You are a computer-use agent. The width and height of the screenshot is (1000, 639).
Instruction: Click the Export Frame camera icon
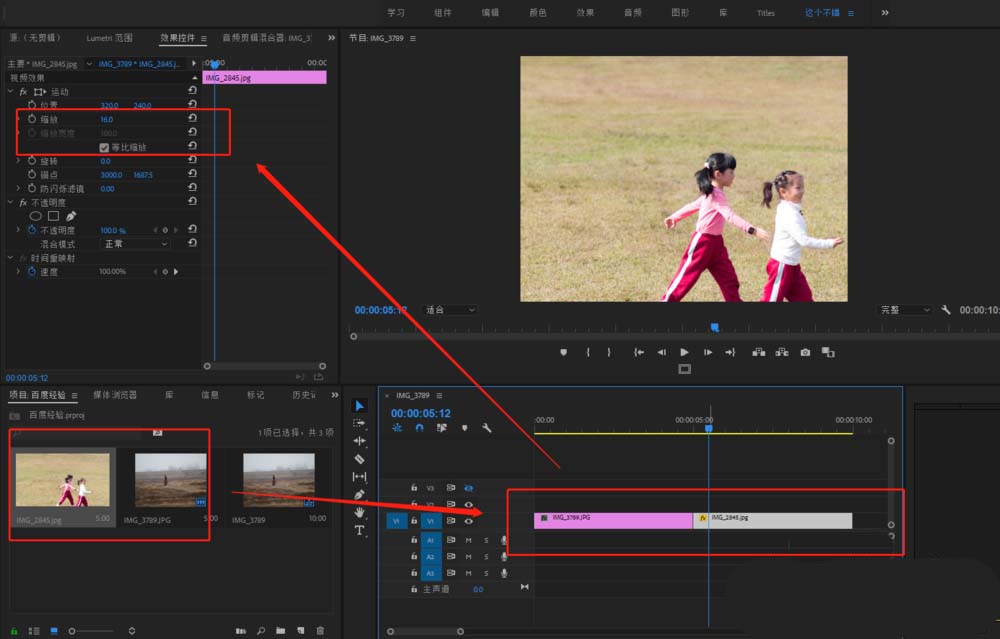[805, 352]
